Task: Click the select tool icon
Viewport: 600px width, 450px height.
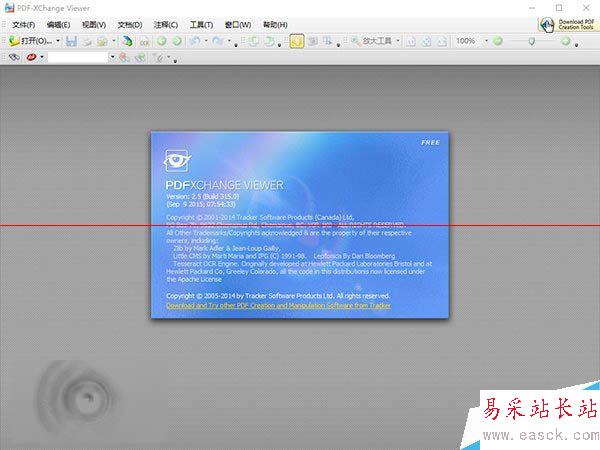Action: pyautogui.click(x=328, y=41)
